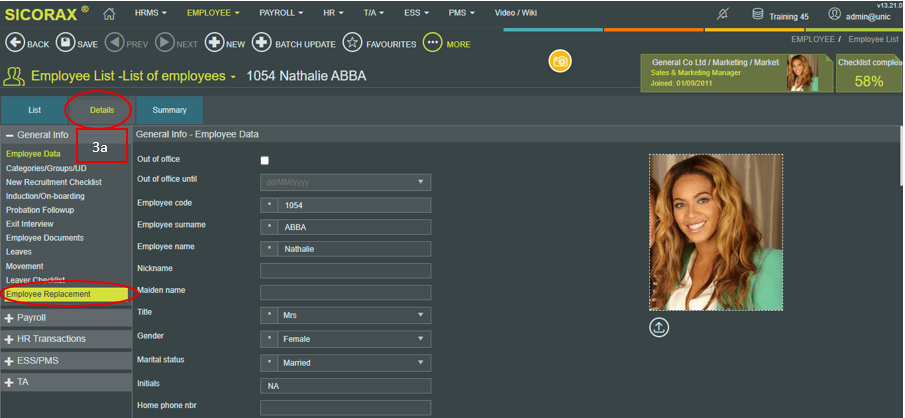This screenshot has width=905, height=418.
Task: Open the Gender dropdown
Action: pos(345,339)
